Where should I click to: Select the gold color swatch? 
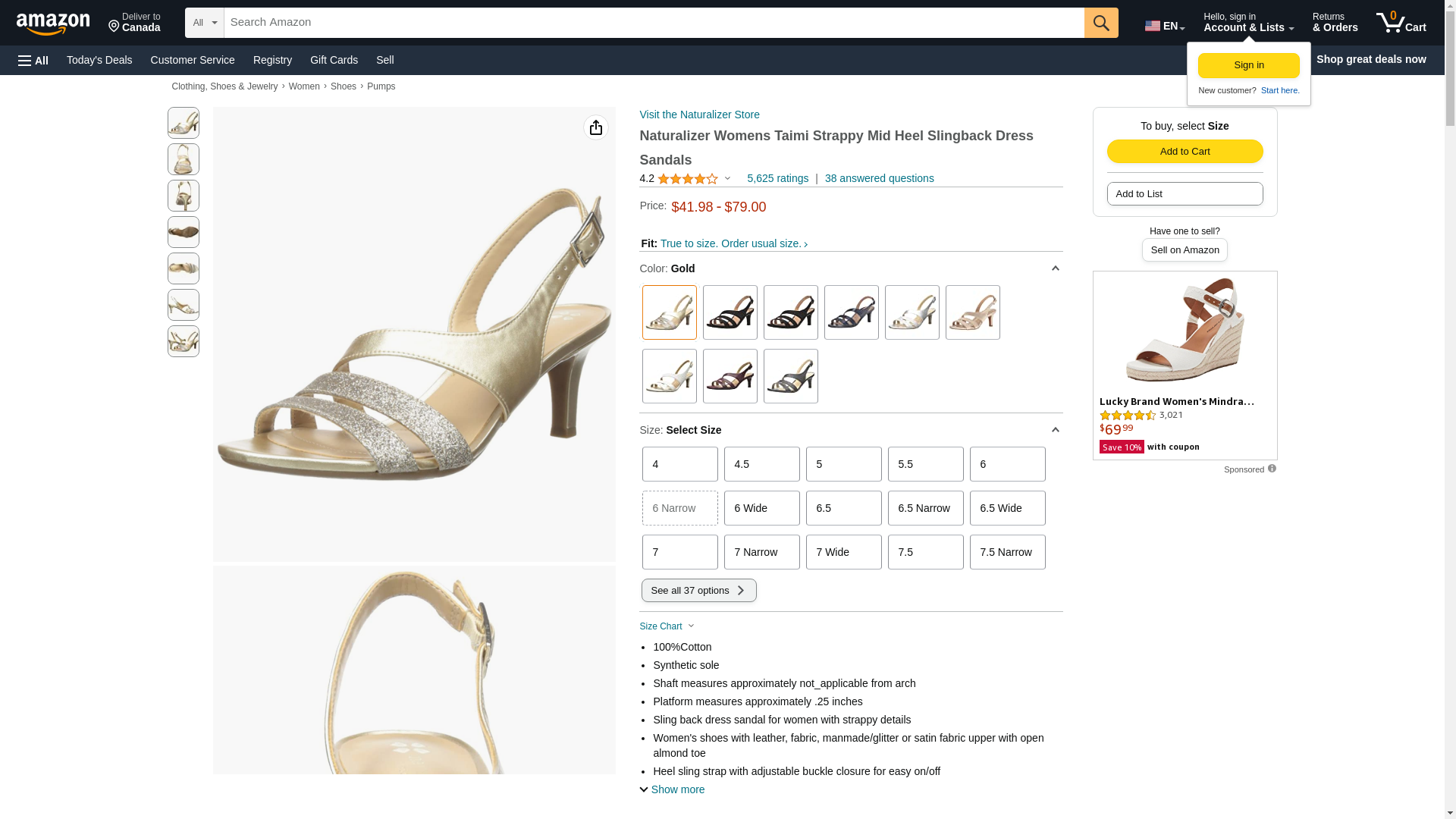[x=669, y=312]
